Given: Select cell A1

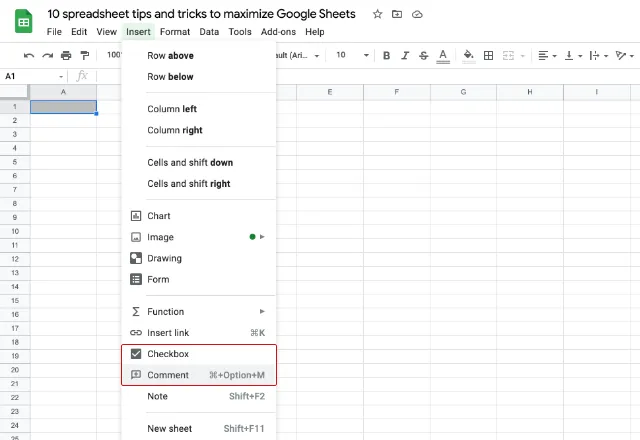Looking at the screenshot, I should [63, 107].
